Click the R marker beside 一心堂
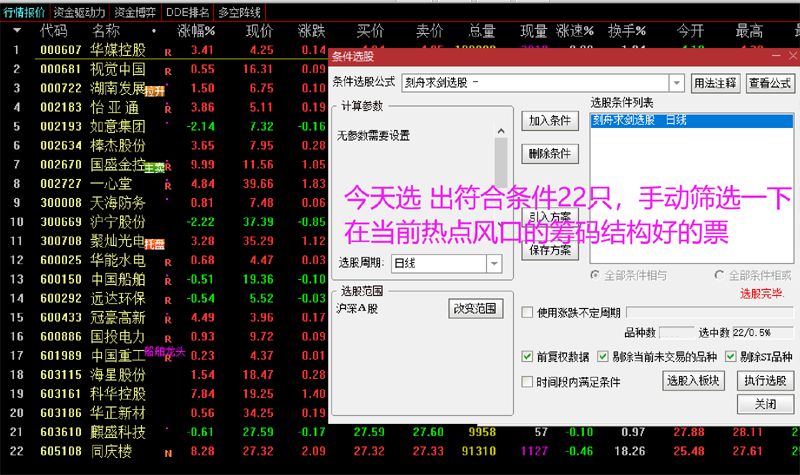 (x=168, y=185)
